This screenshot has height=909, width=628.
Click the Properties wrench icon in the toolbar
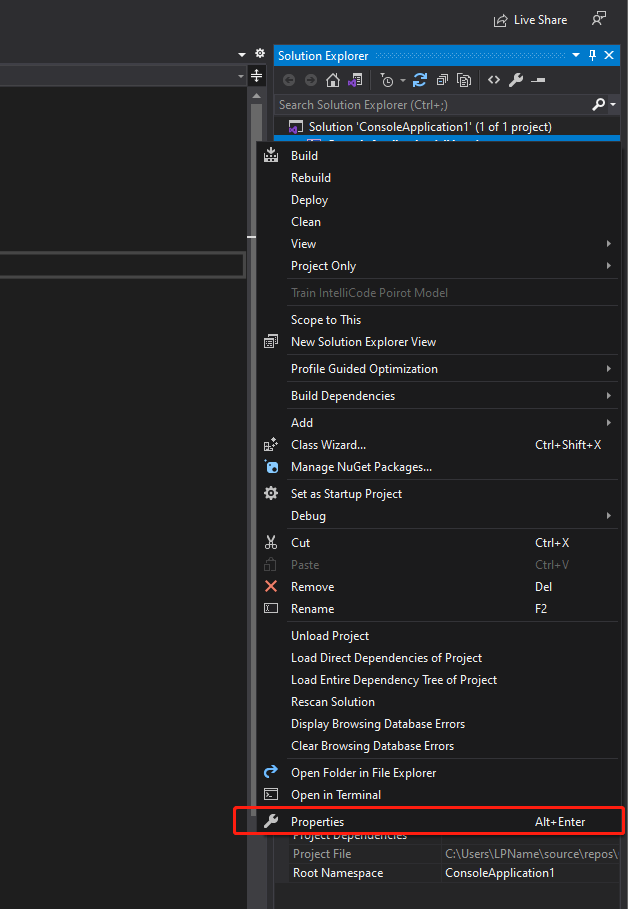517,79
